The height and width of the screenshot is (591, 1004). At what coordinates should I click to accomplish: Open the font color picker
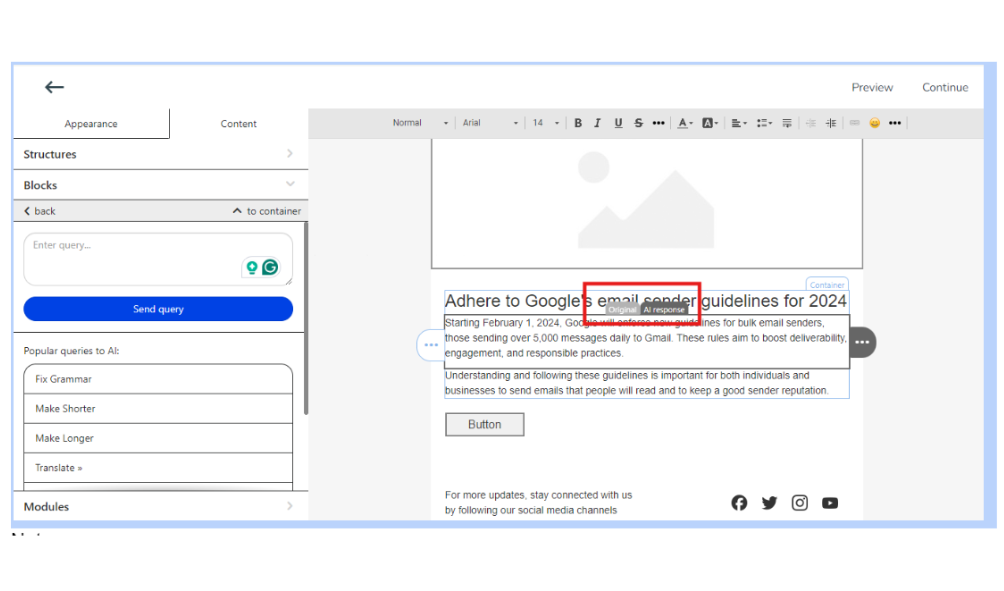click(685, 123)
